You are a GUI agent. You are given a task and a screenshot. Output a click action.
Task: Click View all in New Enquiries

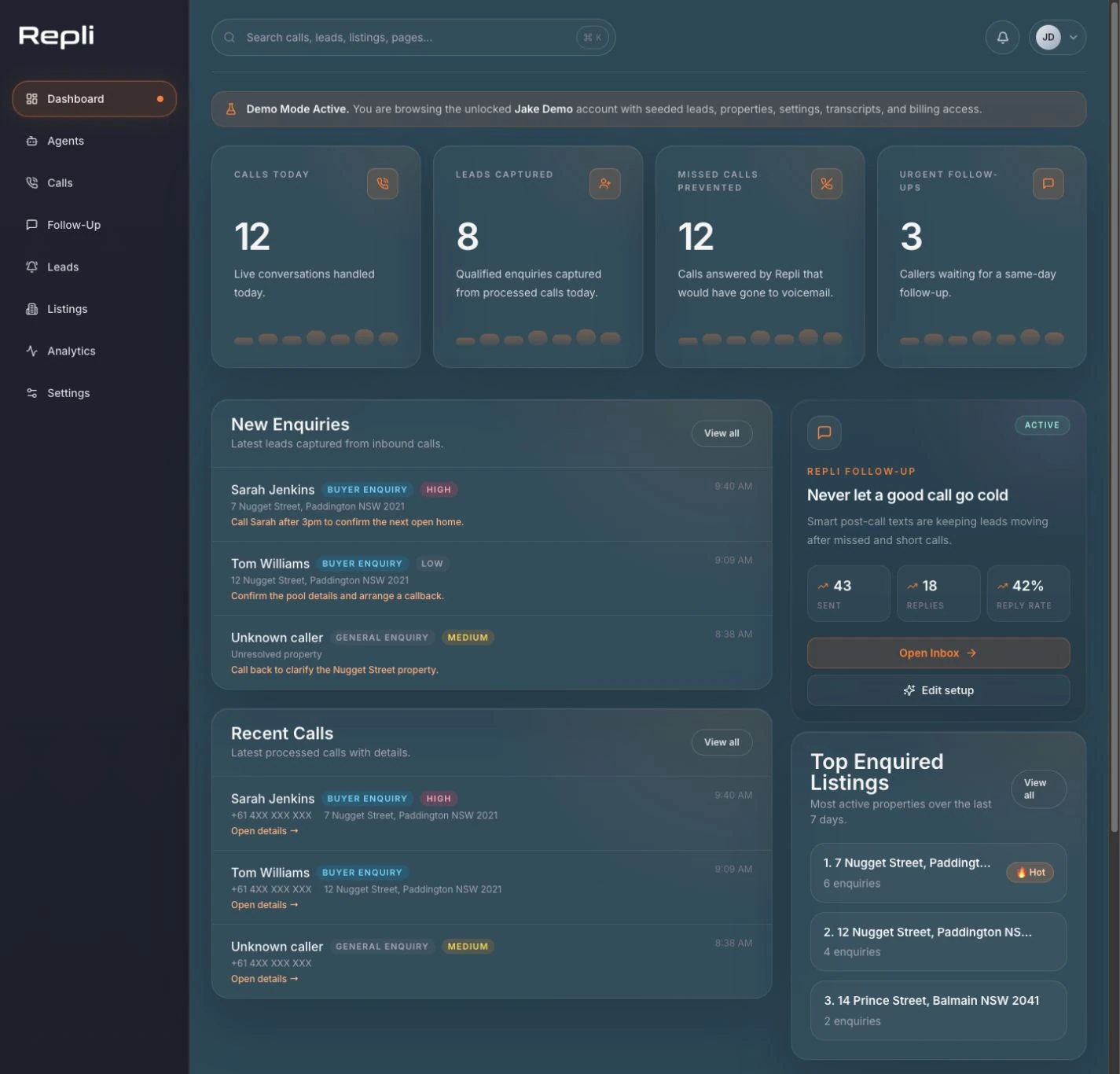point(722,433)
